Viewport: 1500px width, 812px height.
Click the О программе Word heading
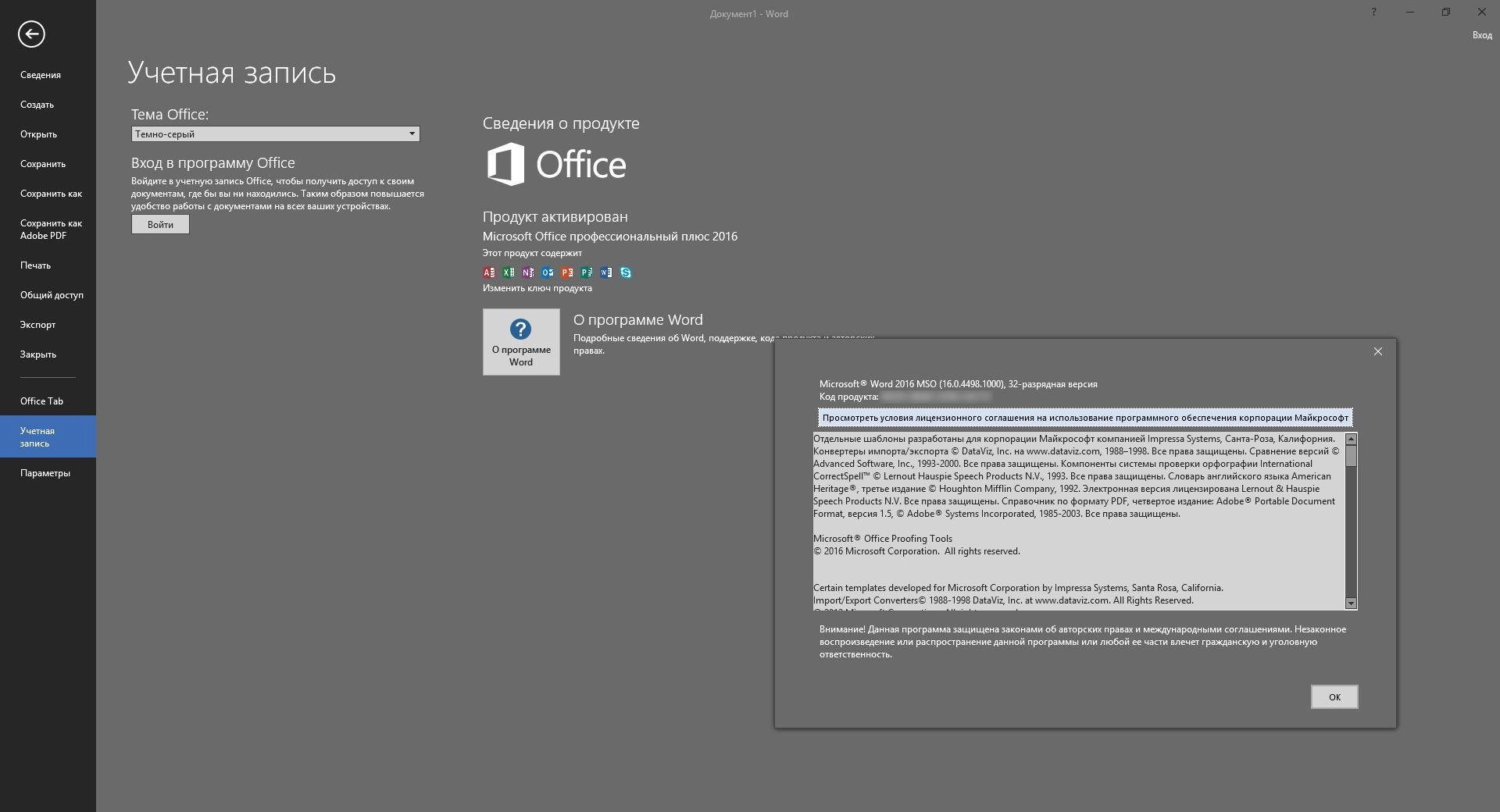[x=637, y=320]
